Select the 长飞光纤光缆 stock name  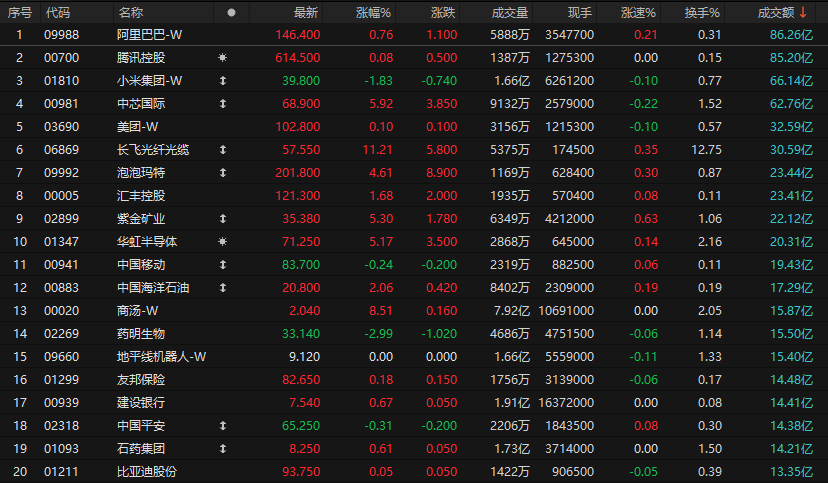(153, 150)
